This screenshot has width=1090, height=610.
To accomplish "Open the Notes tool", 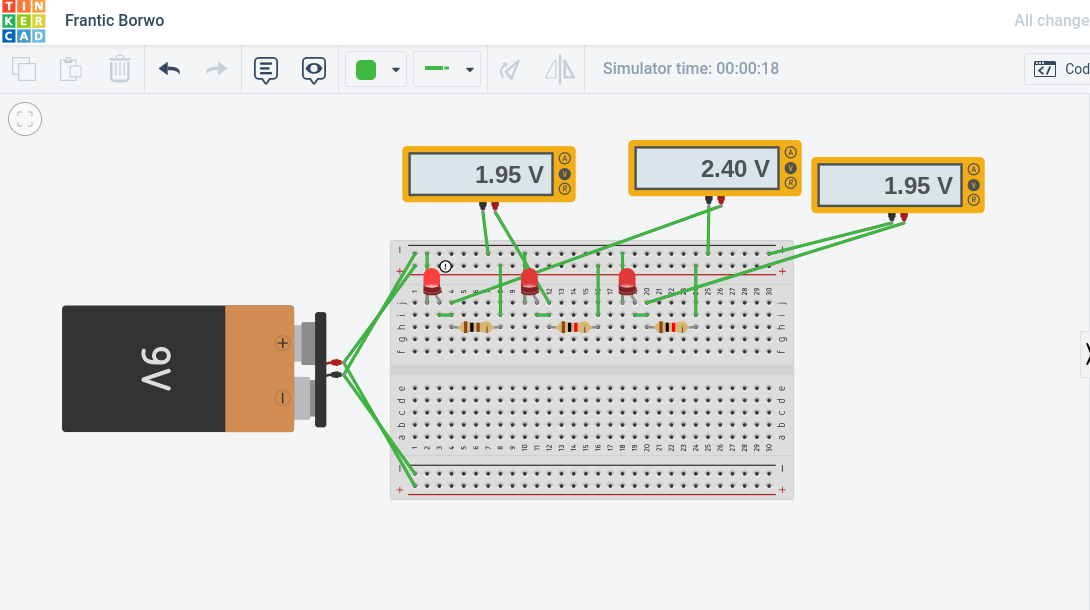I will click(x=266, y=69).
